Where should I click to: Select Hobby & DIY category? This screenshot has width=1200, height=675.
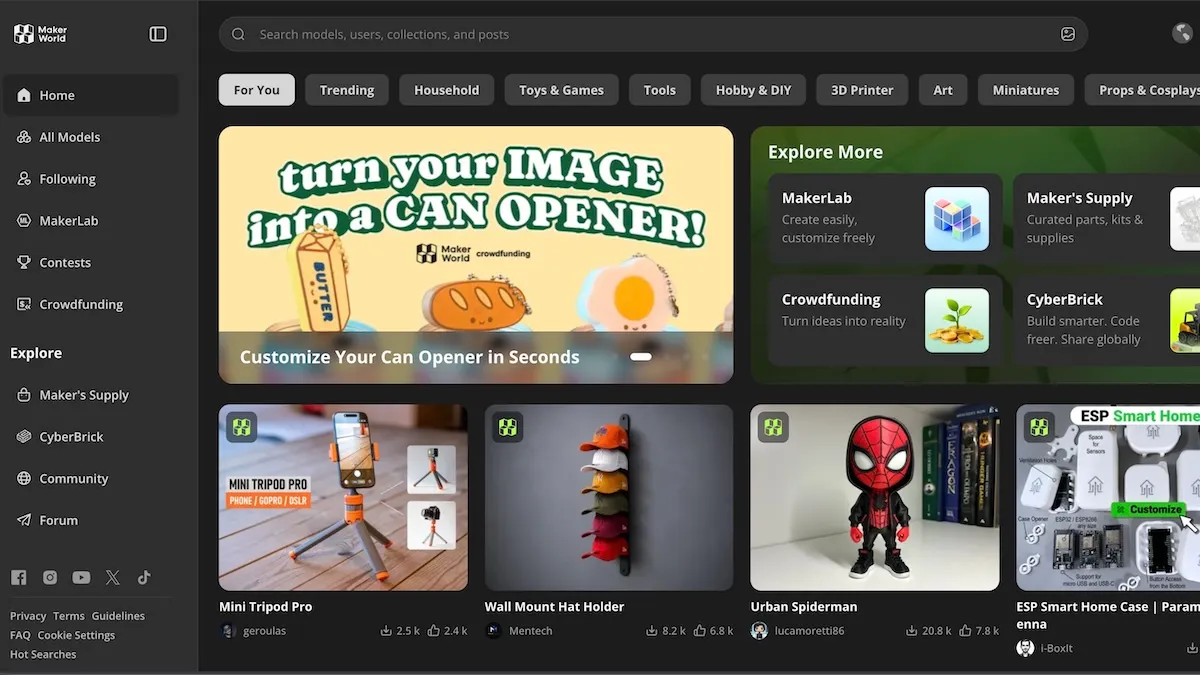click(753, 90)
